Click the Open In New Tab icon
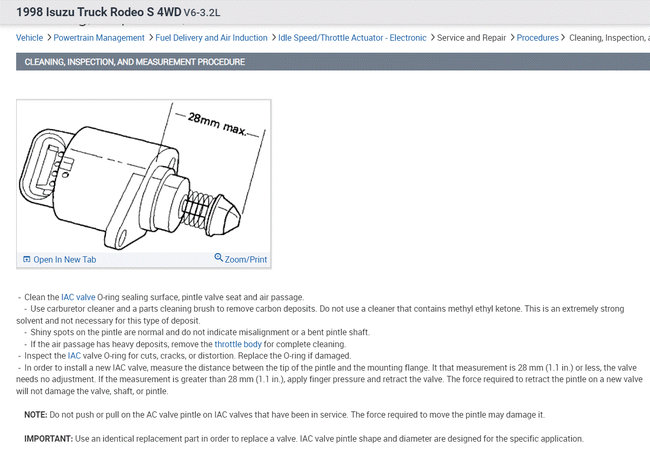 point(27,259)
